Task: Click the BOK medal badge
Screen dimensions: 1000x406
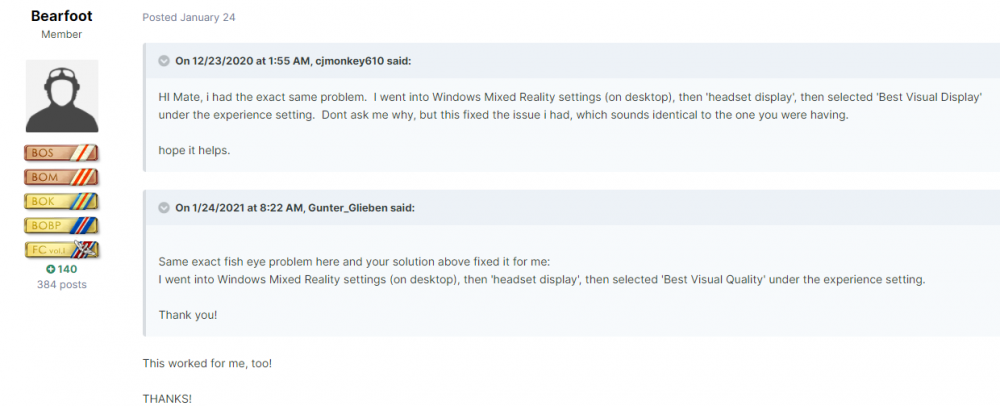Action: (x=62, y=201)
